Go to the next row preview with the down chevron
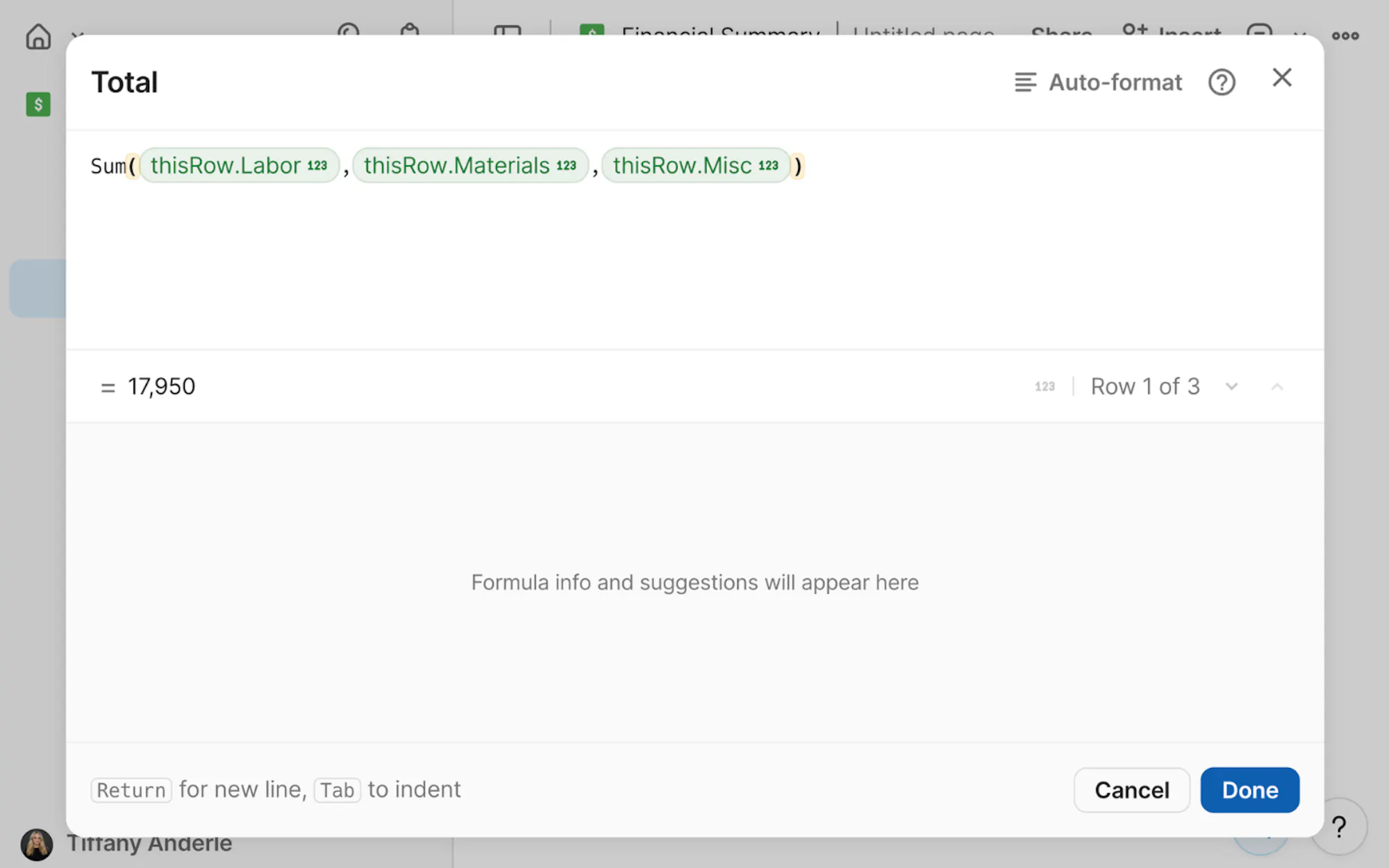 click(1231, 387)
